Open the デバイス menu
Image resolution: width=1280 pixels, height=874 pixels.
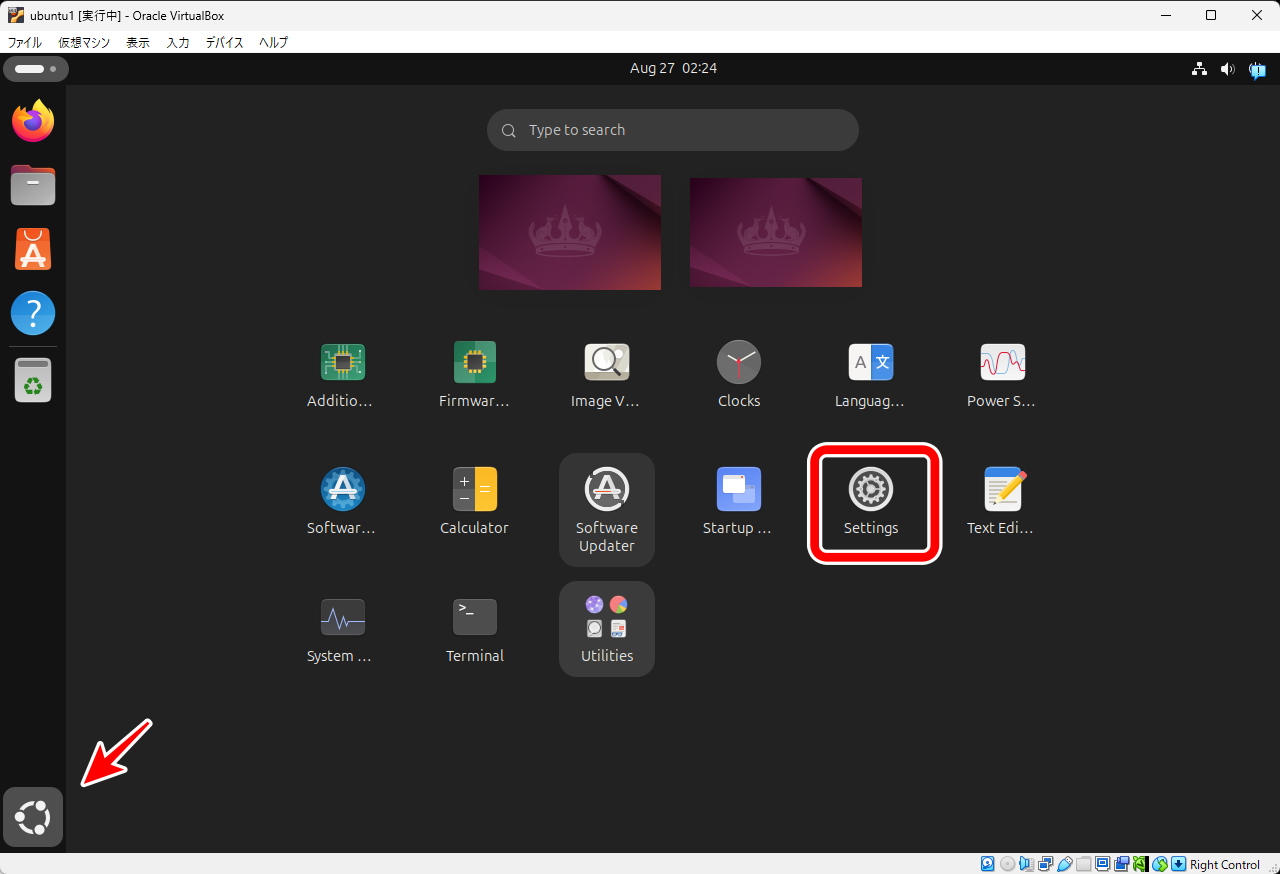coord(225,43)
